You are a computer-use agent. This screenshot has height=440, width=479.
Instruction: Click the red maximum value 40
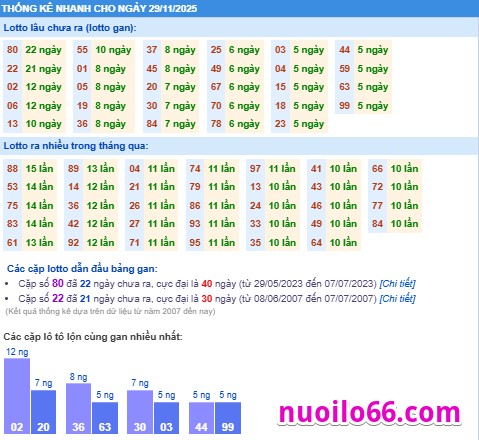pyautogui.click(x=207, y=284)
